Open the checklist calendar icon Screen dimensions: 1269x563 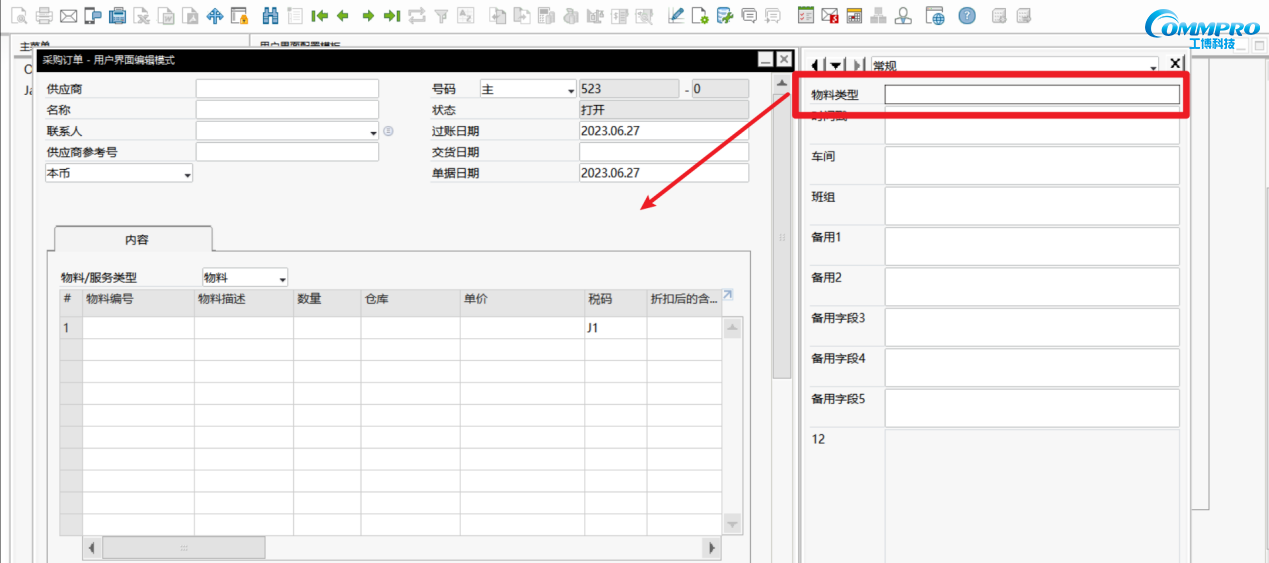(806, 16)
